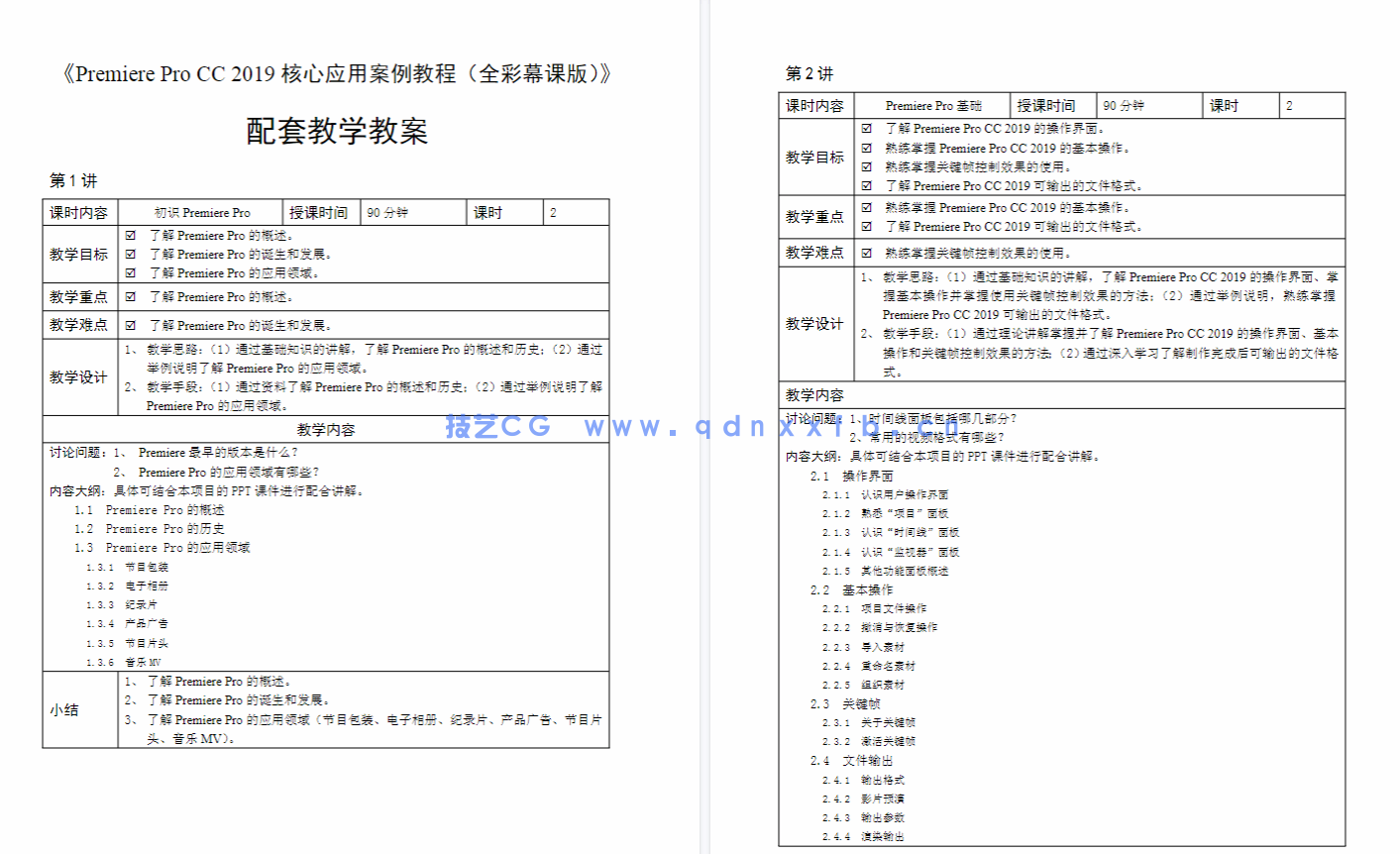Check the "了解 Premiere Pro 的应用领域" checkbox
The height and width of the screenshot is (854, 1400).
[132, 272]
